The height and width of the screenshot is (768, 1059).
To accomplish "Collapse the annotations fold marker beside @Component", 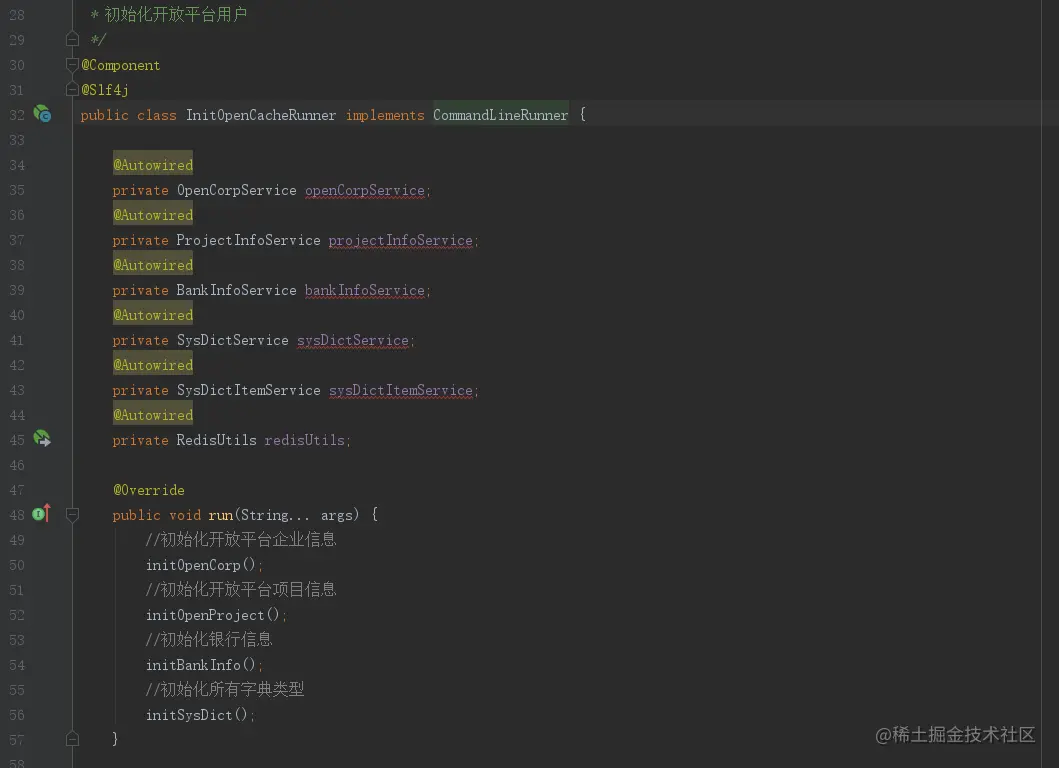I will [x=72, y=65].
